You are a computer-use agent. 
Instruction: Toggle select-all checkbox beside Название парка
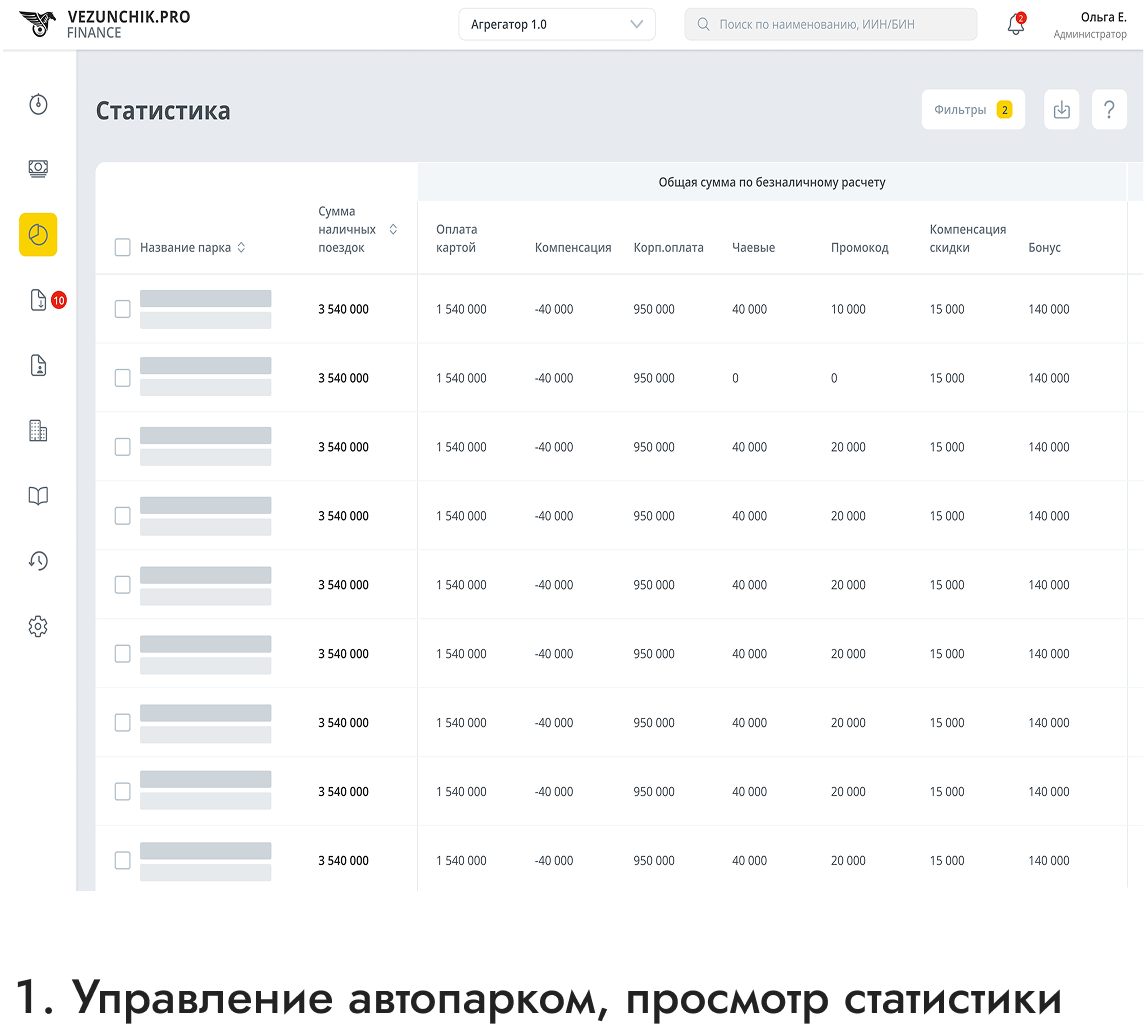pos(122,248)
